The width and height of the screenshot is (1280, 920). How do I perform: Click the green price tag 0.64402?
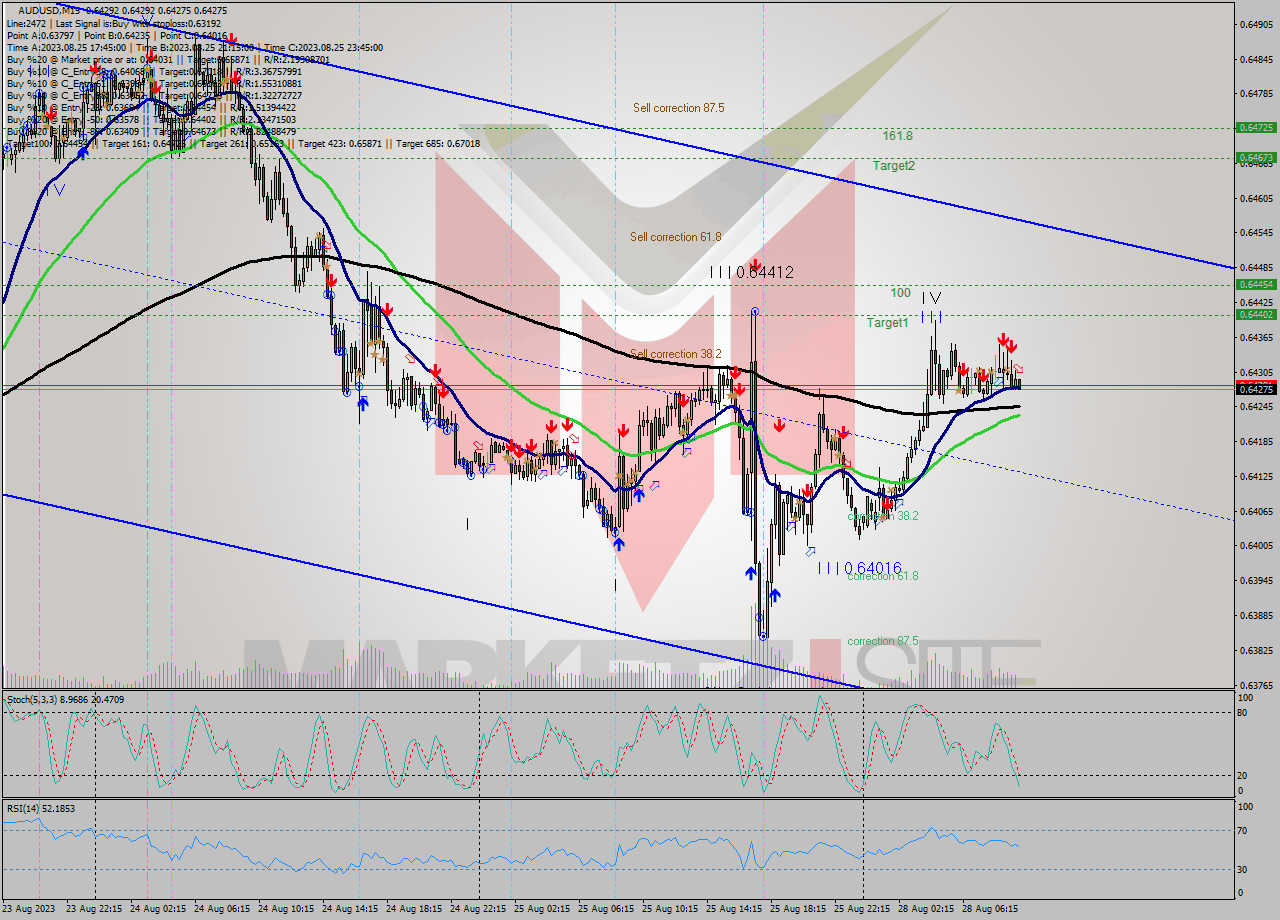(x=1256, y=315)
